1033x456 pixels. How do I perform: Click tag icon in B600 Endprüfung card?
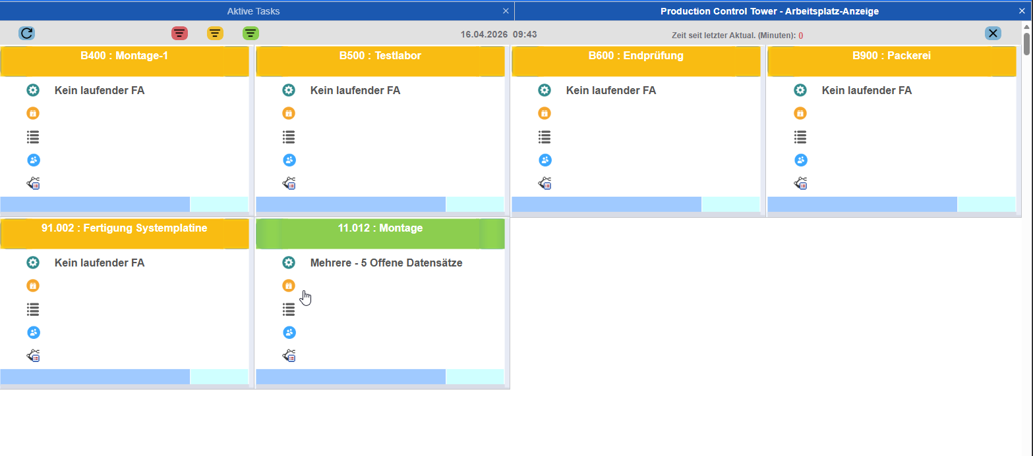(x=544, y=184)
